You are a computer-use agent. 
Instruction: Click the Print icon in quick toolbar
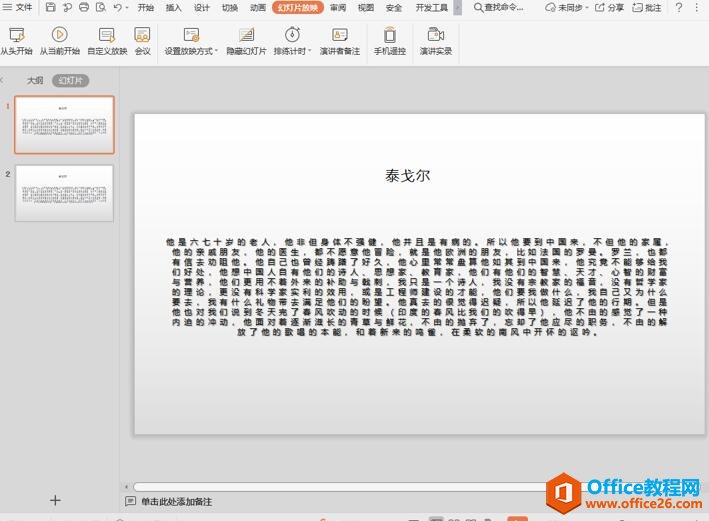point(84,7)
